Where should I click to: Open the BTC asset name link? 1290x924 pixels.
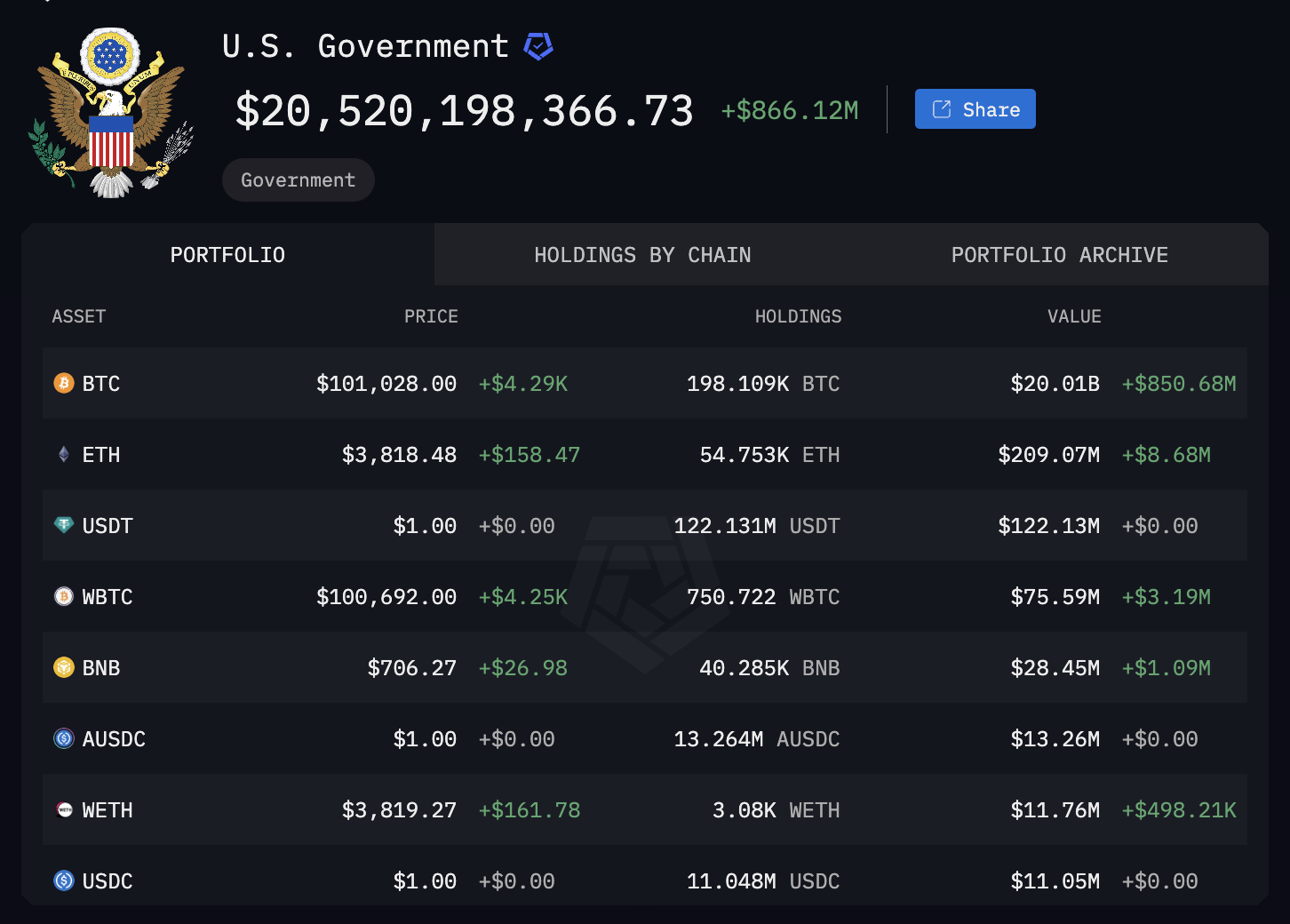[101, 384]
